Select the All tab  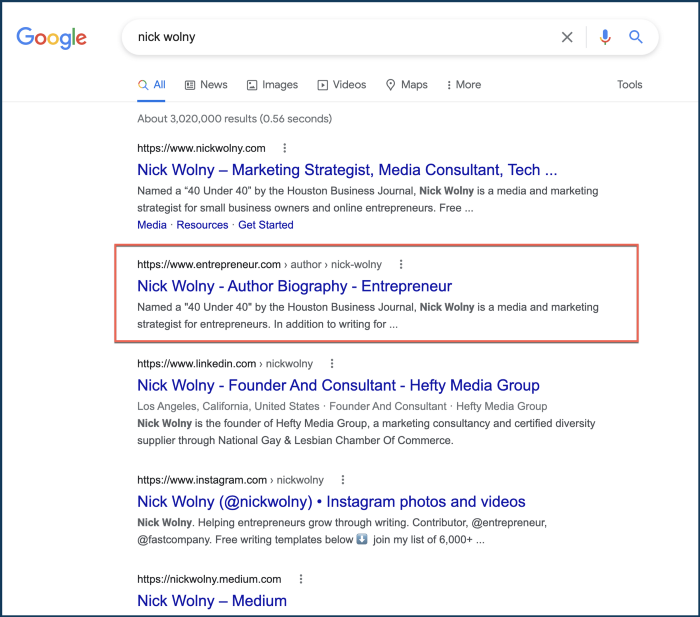(151, 85)
